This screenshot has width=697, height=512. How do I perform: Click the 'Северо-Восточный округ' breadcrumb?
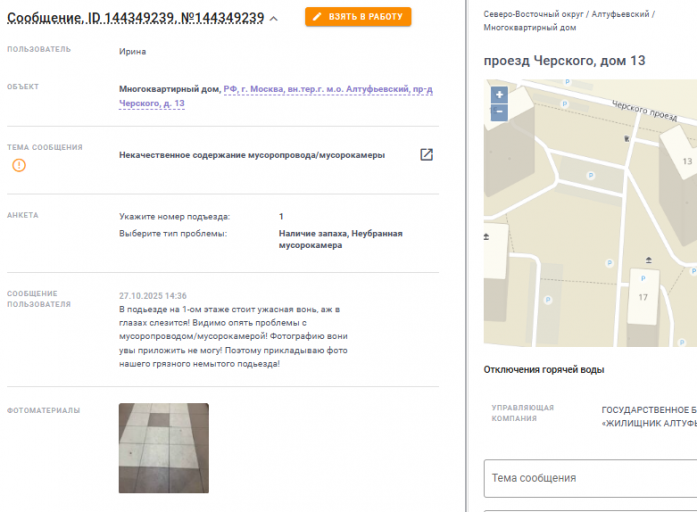[x=533, y=14]
